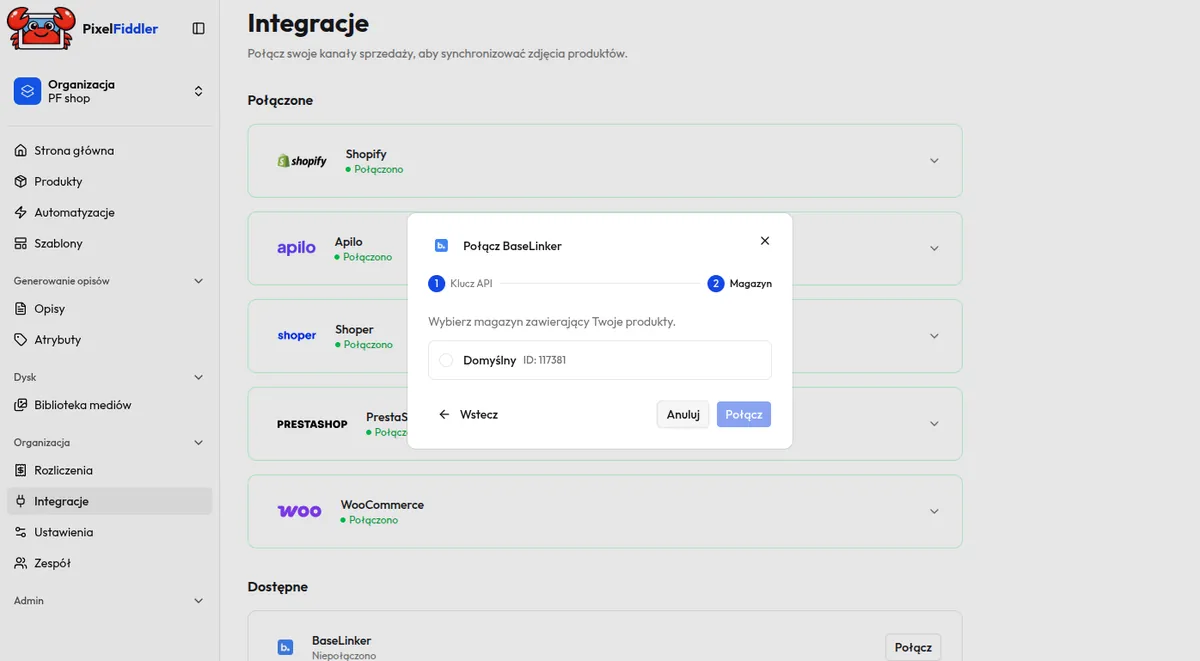The image size is (1200, 661).
Task: Click the Szablony layout icon
Action: point(21,244)
